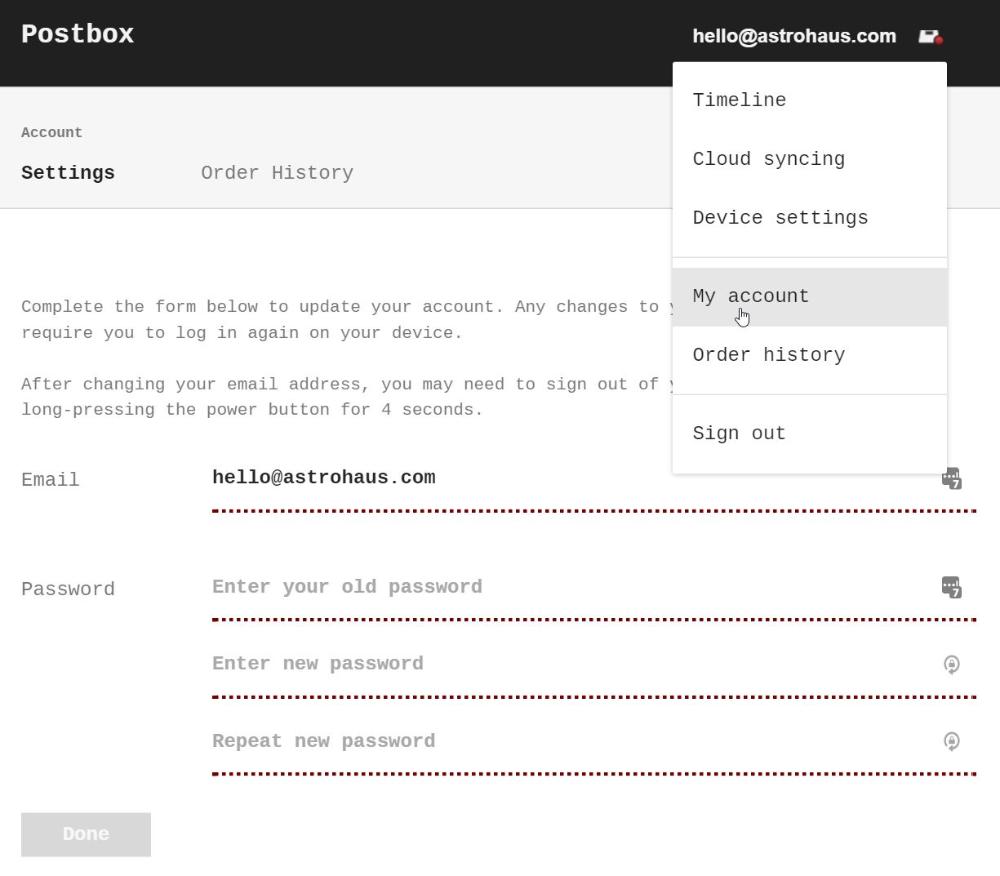The height and width of the screenshot is (876, 1000).
Task: Click generate-password icon in repeat password field
Action: pos(952,741)
